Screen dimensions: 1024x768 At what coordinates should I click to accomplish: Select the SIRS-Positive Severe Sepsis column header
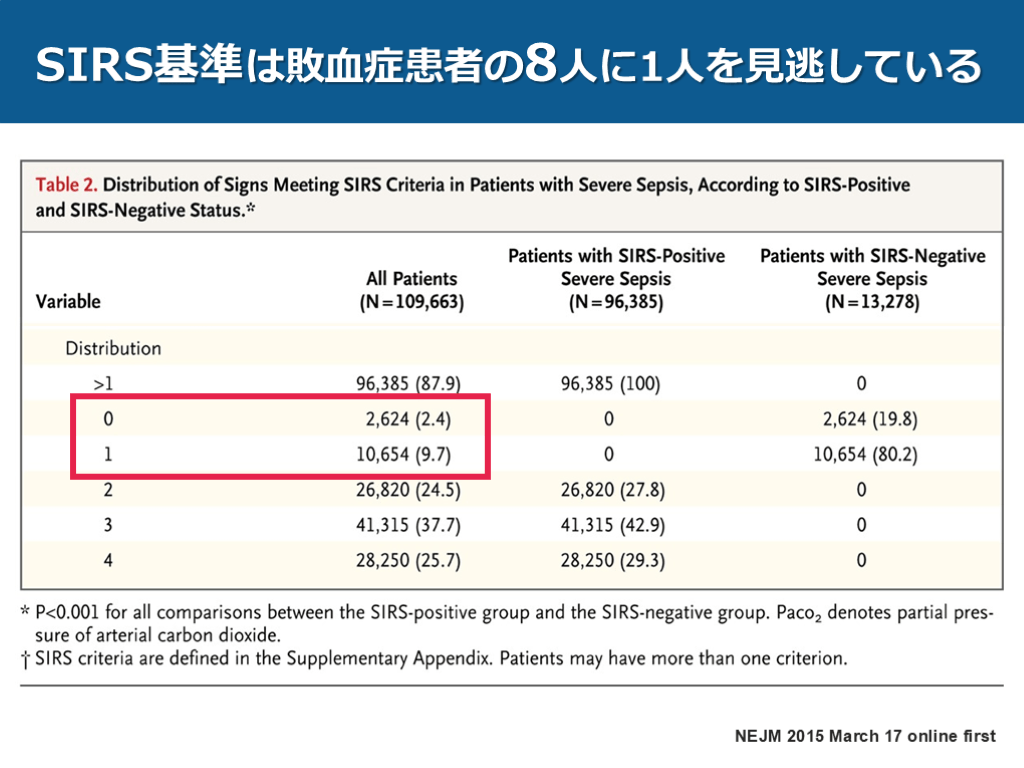(616, 279)
